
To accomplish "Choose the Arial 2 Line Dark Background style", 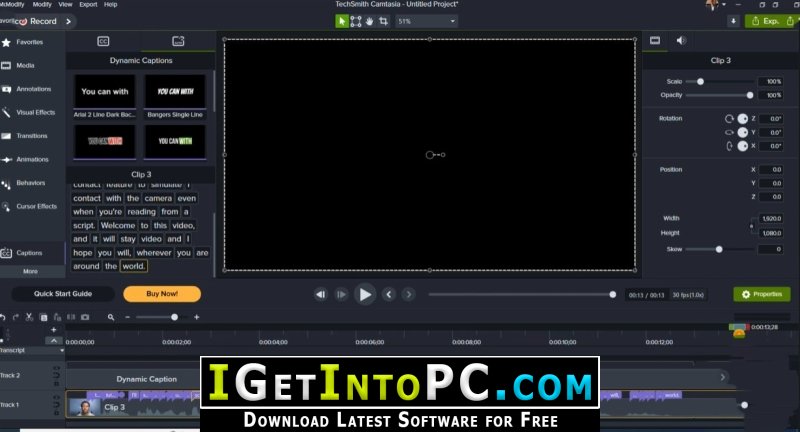I will pos(105,96).
